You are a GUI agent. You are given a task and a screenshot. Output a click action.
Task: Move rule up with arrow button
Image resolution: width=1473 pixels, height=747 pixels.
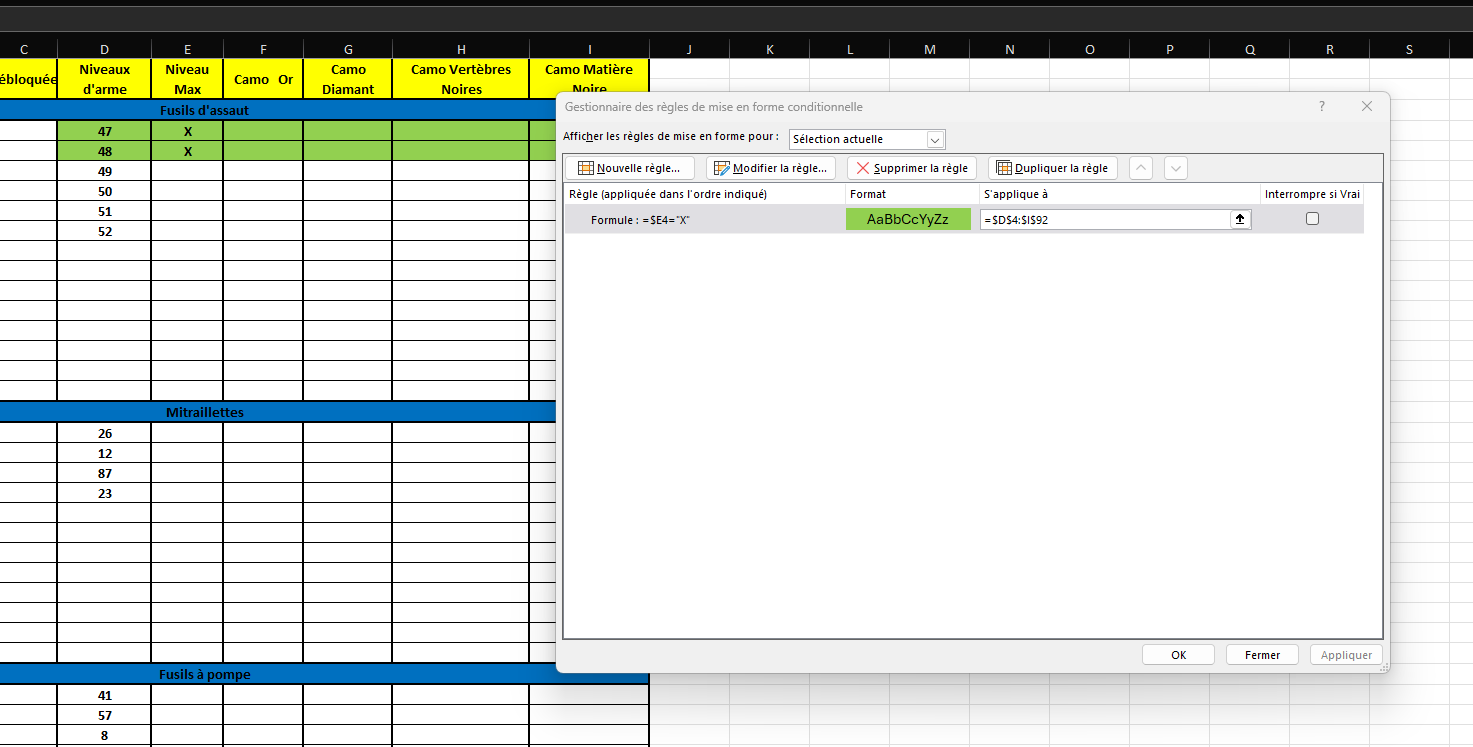[x=1141, y=168]
